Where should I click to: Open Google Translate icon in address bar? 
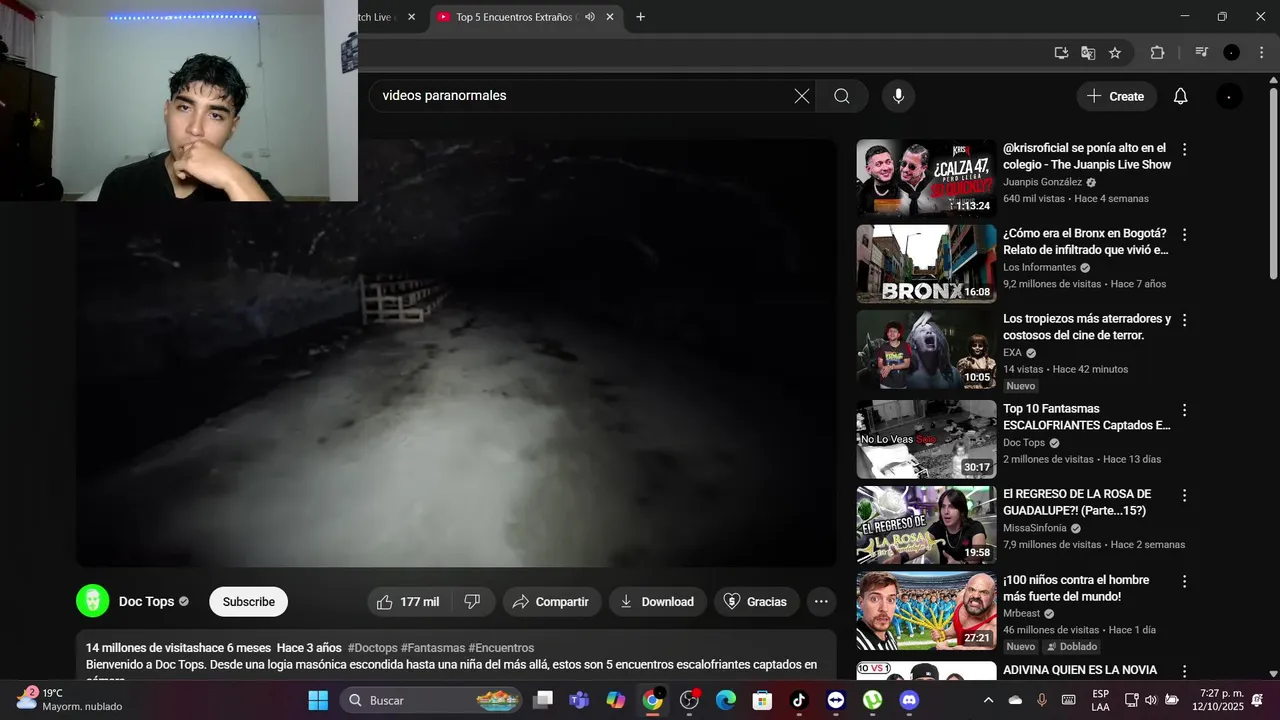(x=1088, y=53)
